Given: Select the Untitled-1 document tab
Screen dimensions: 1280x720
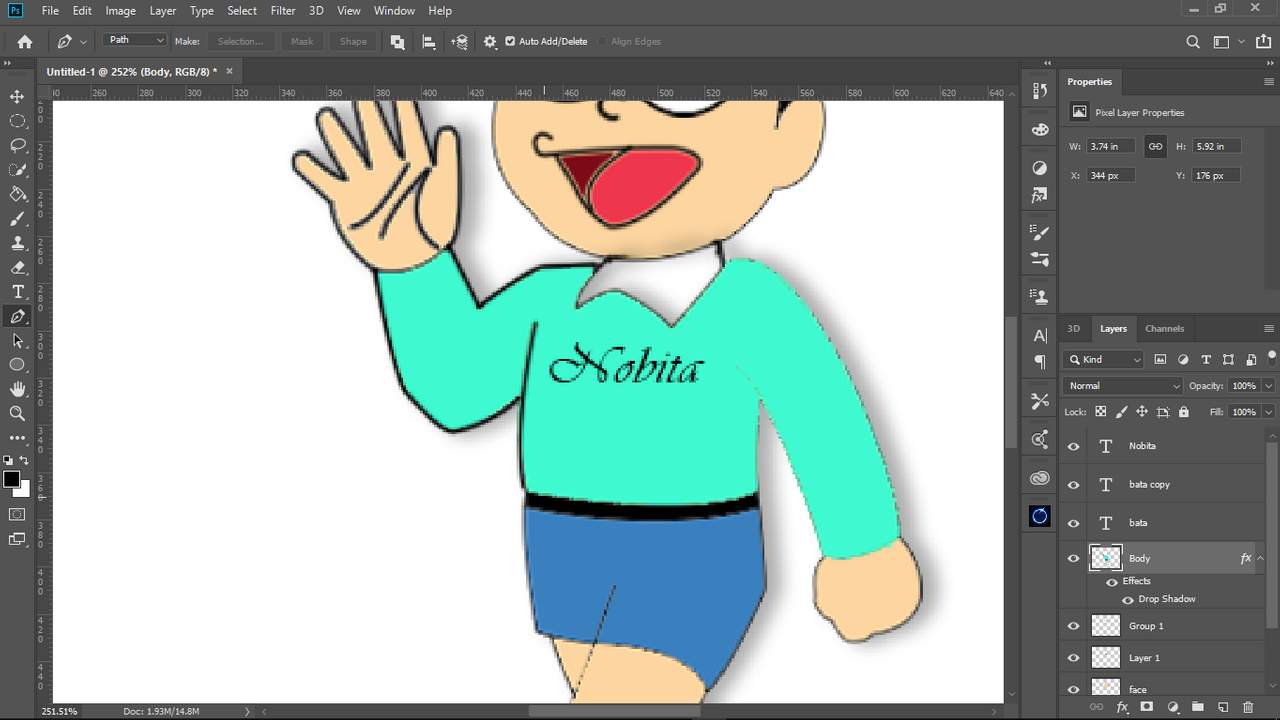Looking at the screenshot, I should click(x=138, y=72).
